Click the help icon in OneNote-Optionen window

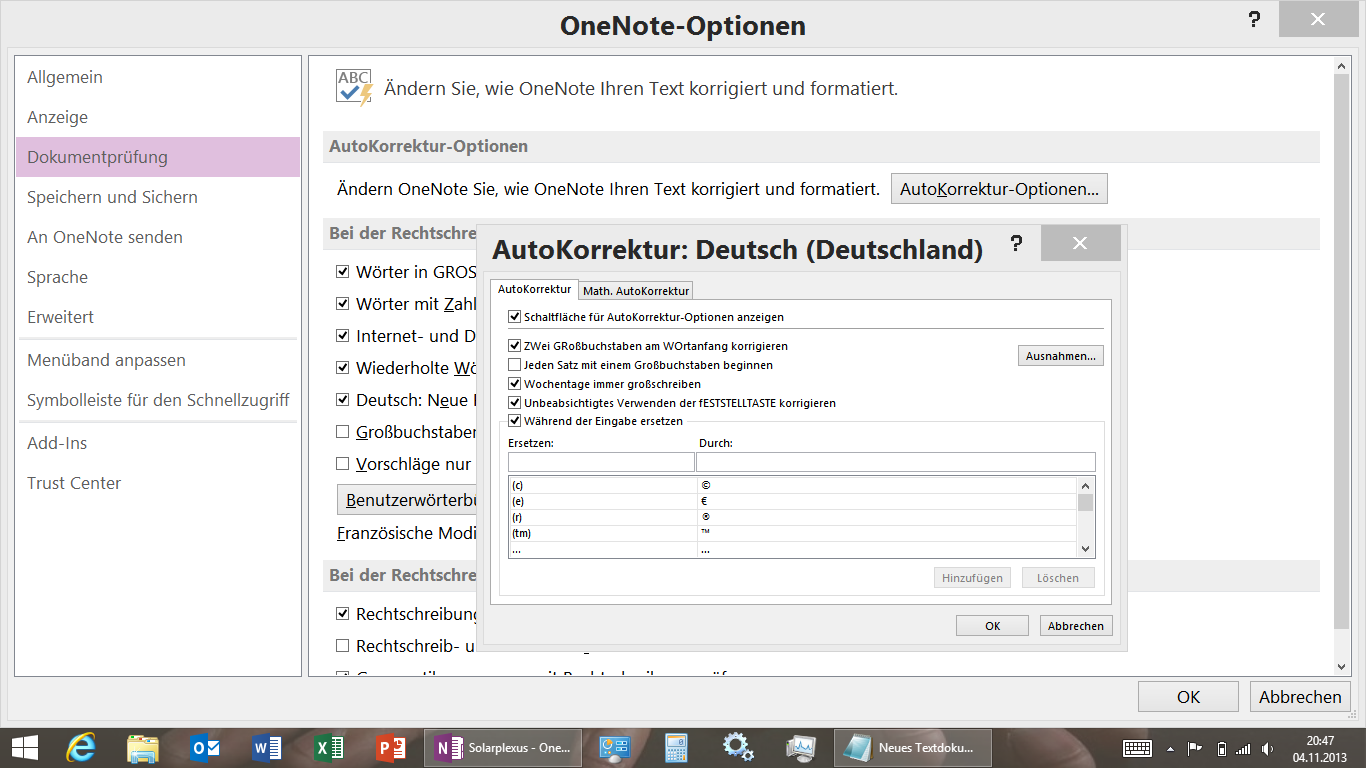[x=1253, y=19]
